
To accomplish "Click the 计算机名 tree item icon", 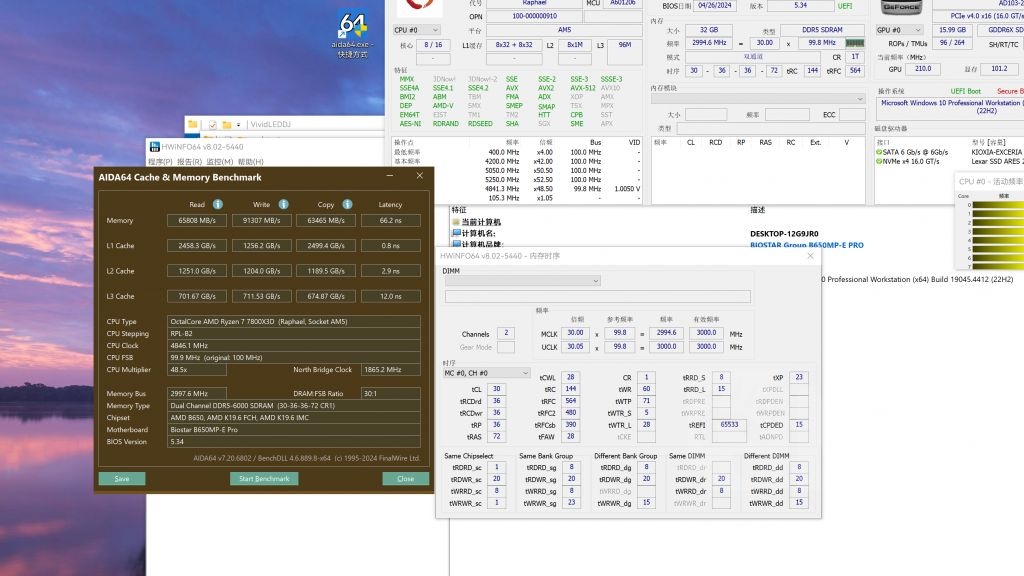I will pos(457,233).
